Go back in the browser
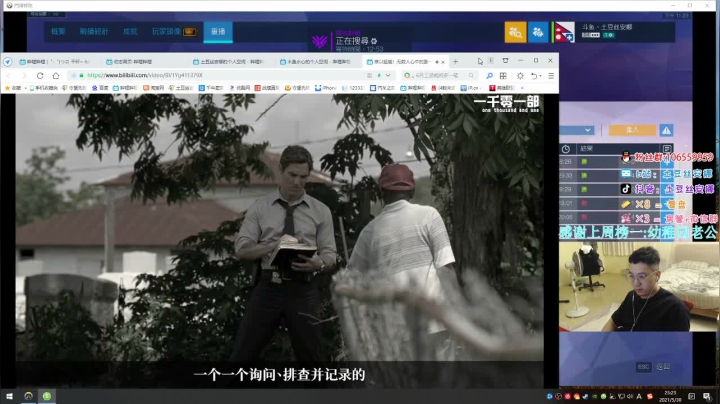 point(9,75)
